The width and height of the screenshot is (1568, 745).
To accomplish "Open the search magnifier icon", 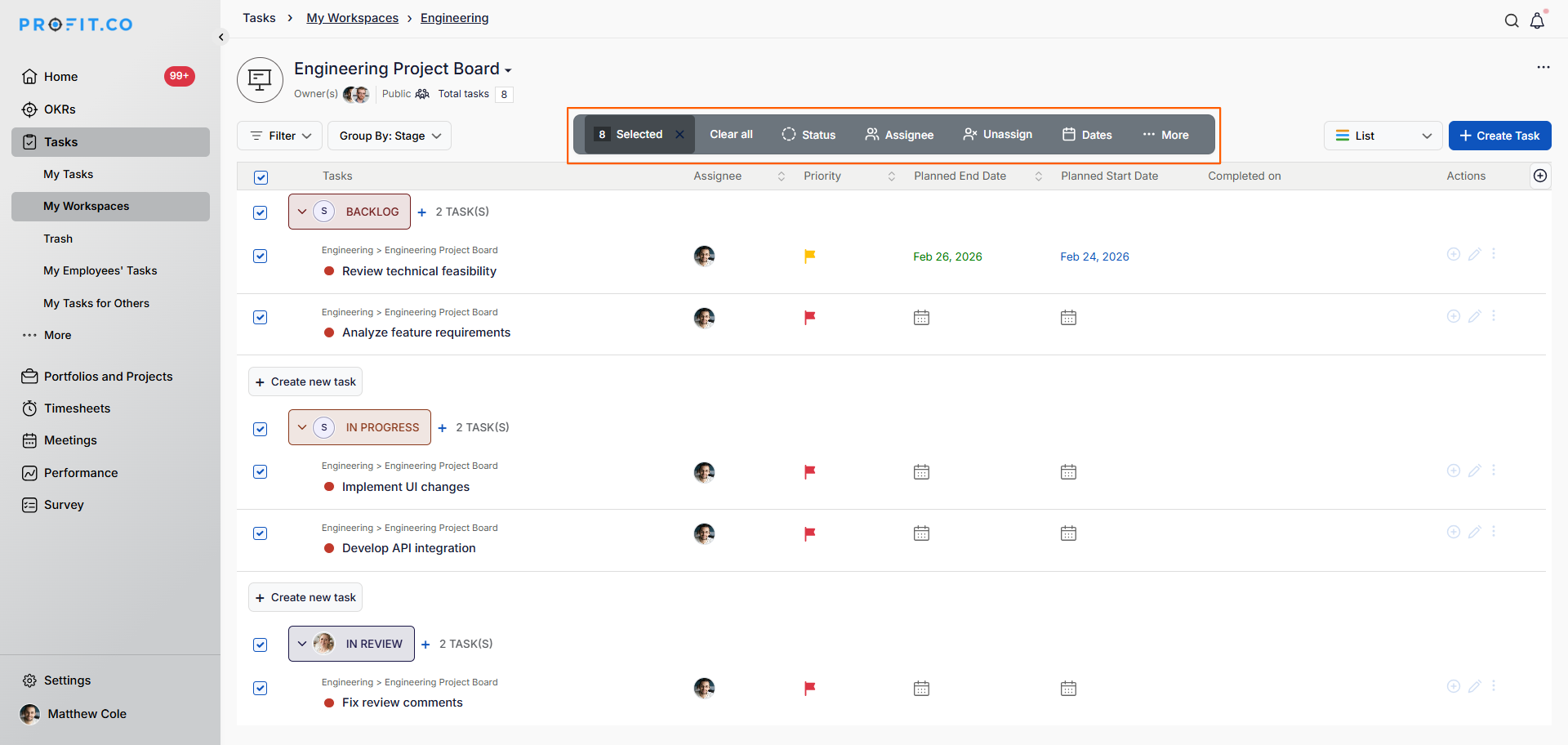I will click(x=1512, y=21).
